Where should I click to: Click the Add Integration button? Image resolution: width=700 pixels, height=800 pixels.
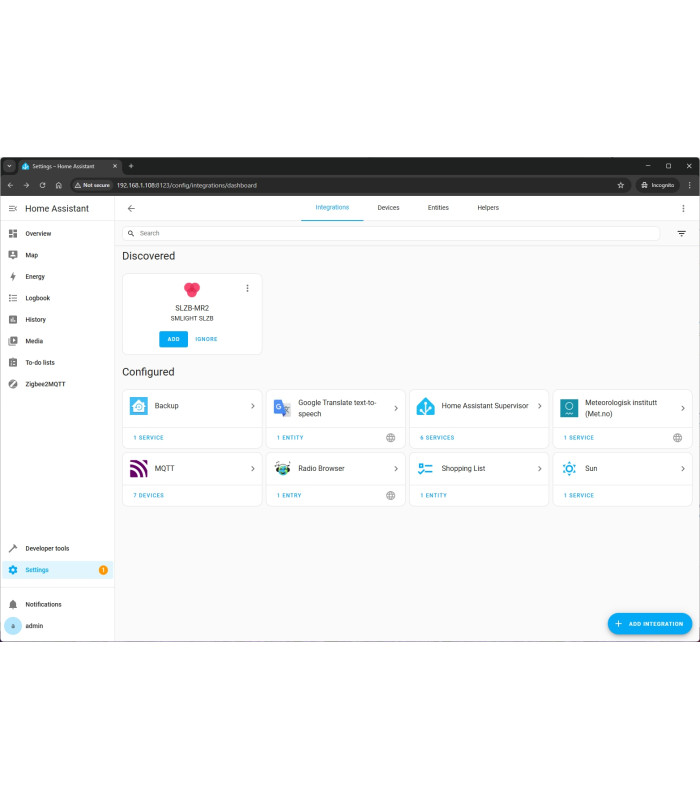click(649, 624)
